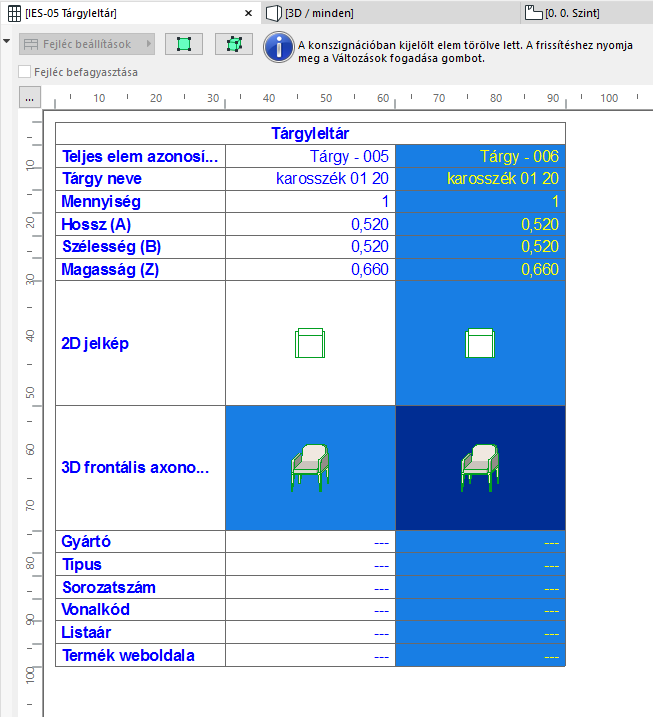Image resolution: width=653 pixels, height=717 pixels.
Task: Click the Hossz (A) 0,520 cell of Tárgy - 005
Action: click(x=310, y=224)
